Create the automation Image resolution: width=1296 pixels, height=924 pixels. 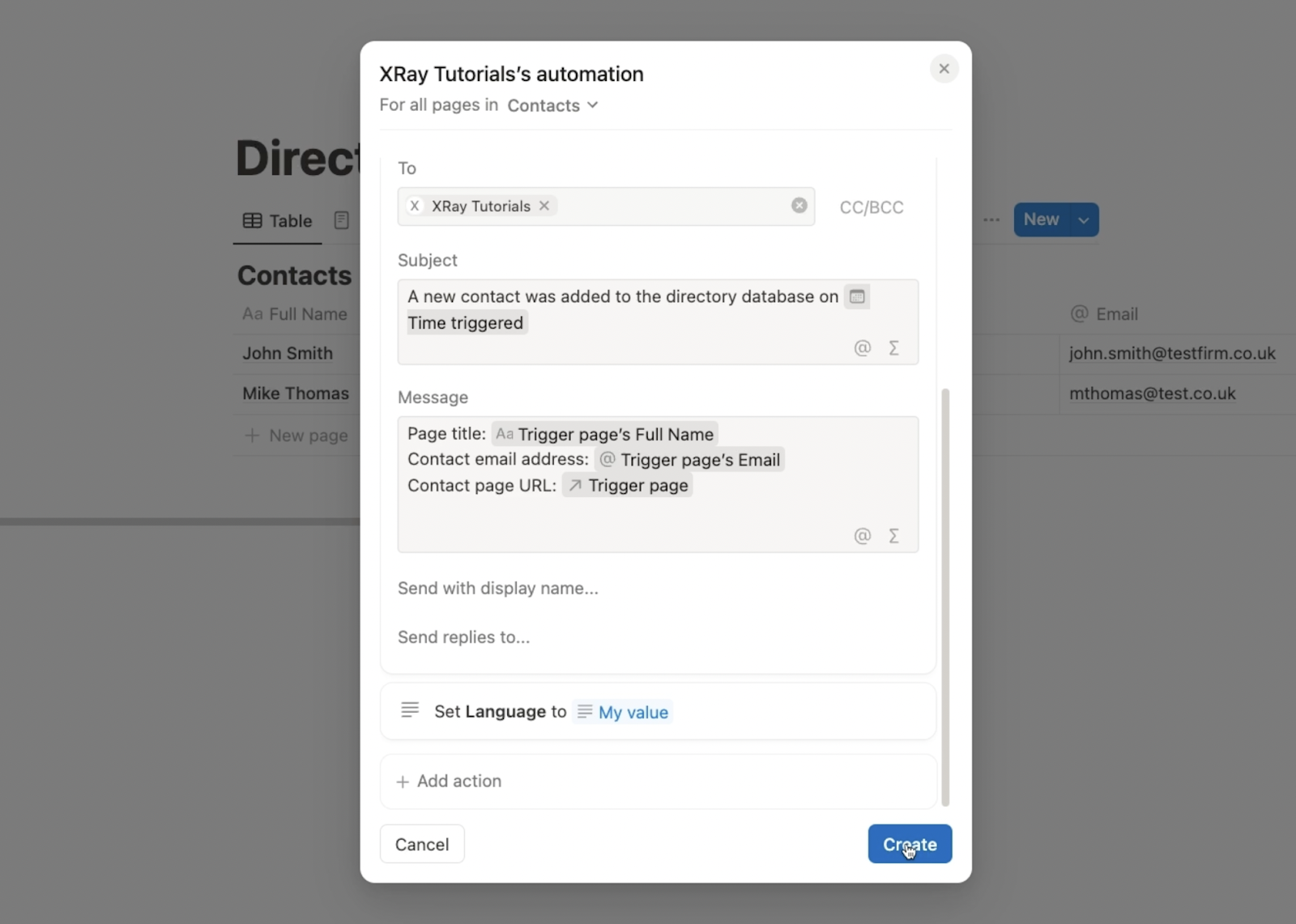pos(910,845)
